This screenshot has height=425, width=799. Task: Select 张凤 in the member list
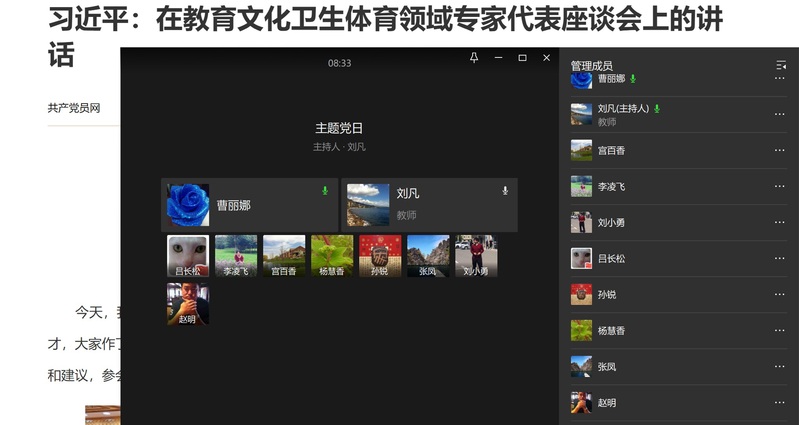(607, 366)
